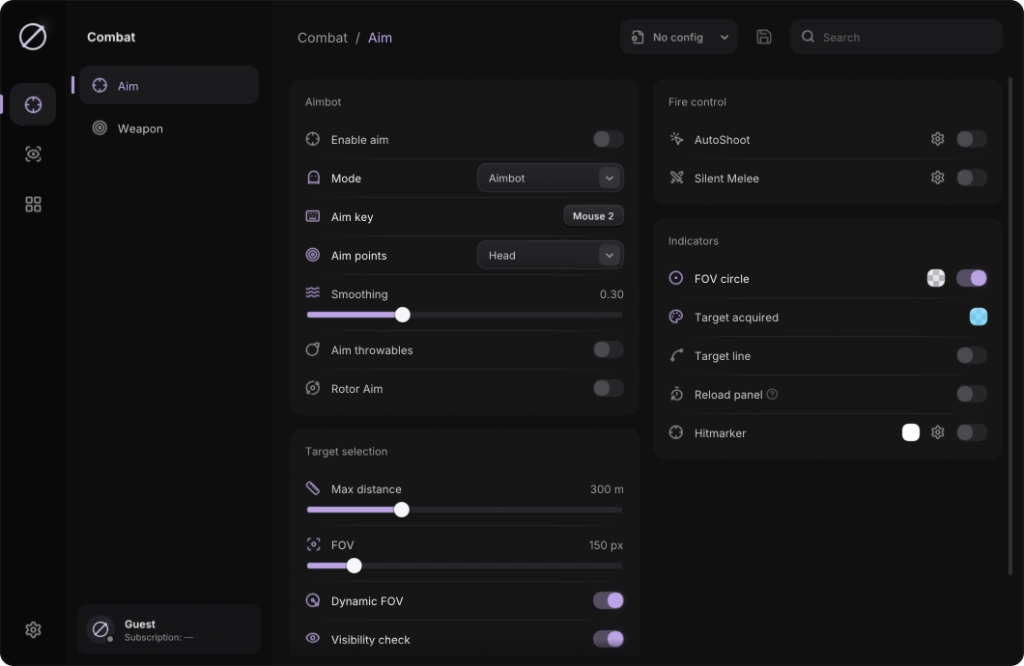The image size is (1024, 666).
Task: Click the Search input field
Action: pyautogui.click(x=896, y=37)
